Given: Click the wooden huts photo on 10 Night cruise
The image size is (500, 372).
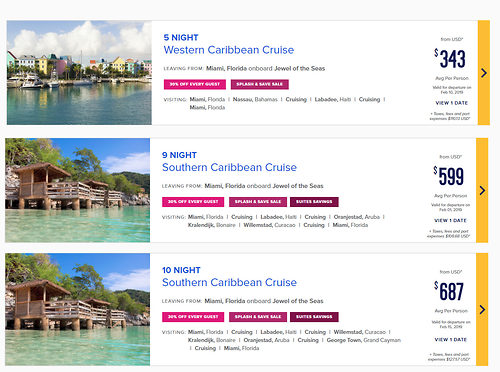Looking at the screenshot, I should point(77,309).
